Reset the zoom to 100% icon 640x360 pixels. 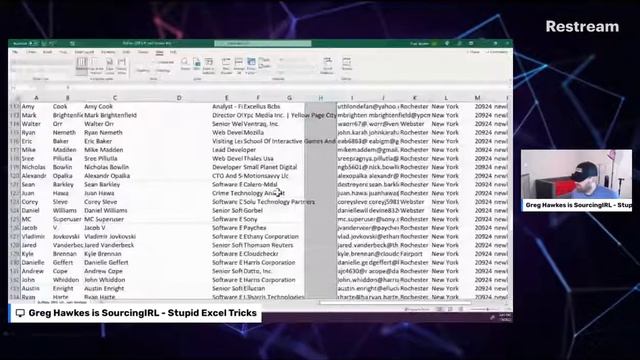[197, 64]
